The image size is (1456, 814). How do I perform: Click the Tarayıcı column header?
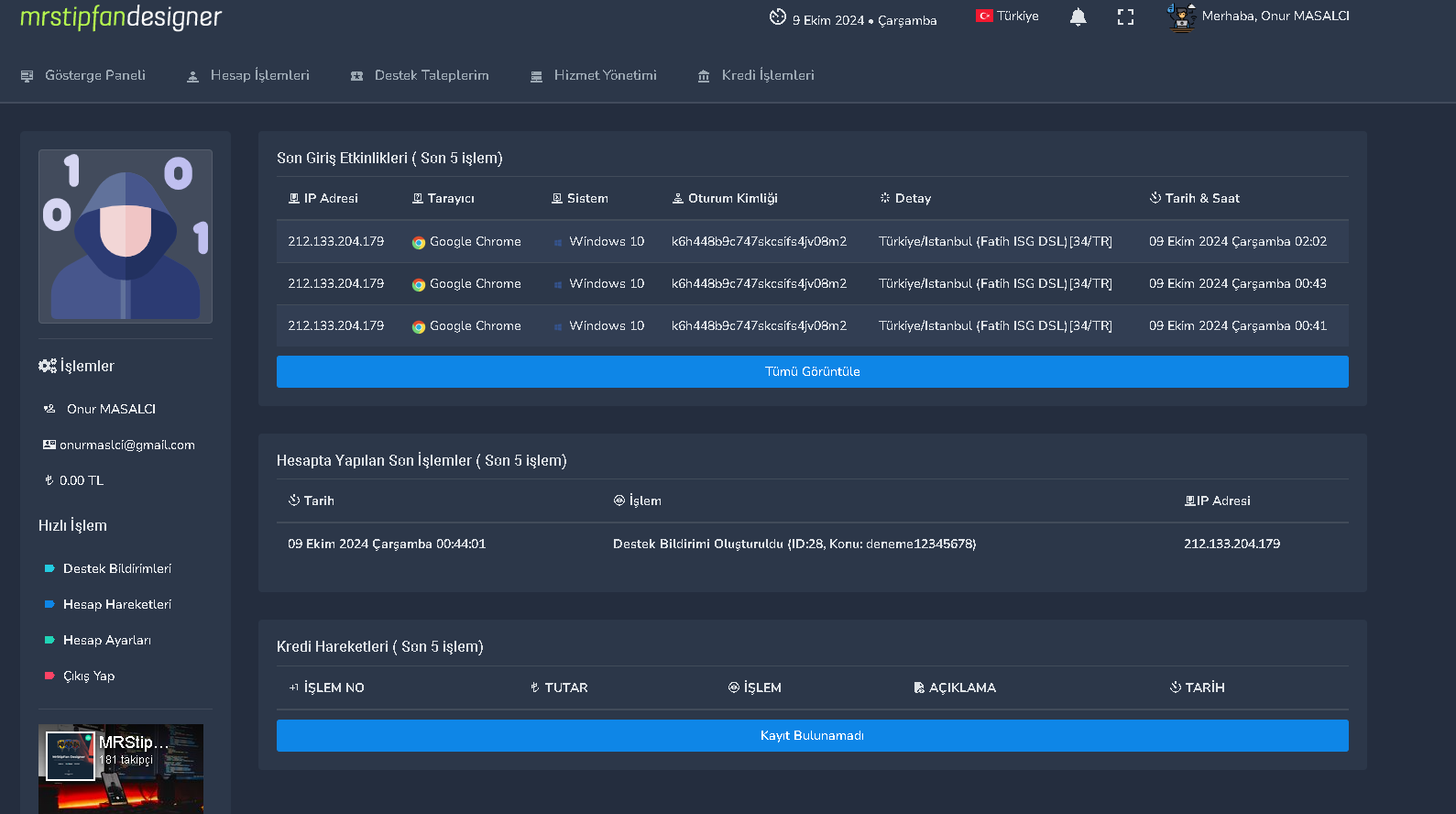click(x=443, y=198)
